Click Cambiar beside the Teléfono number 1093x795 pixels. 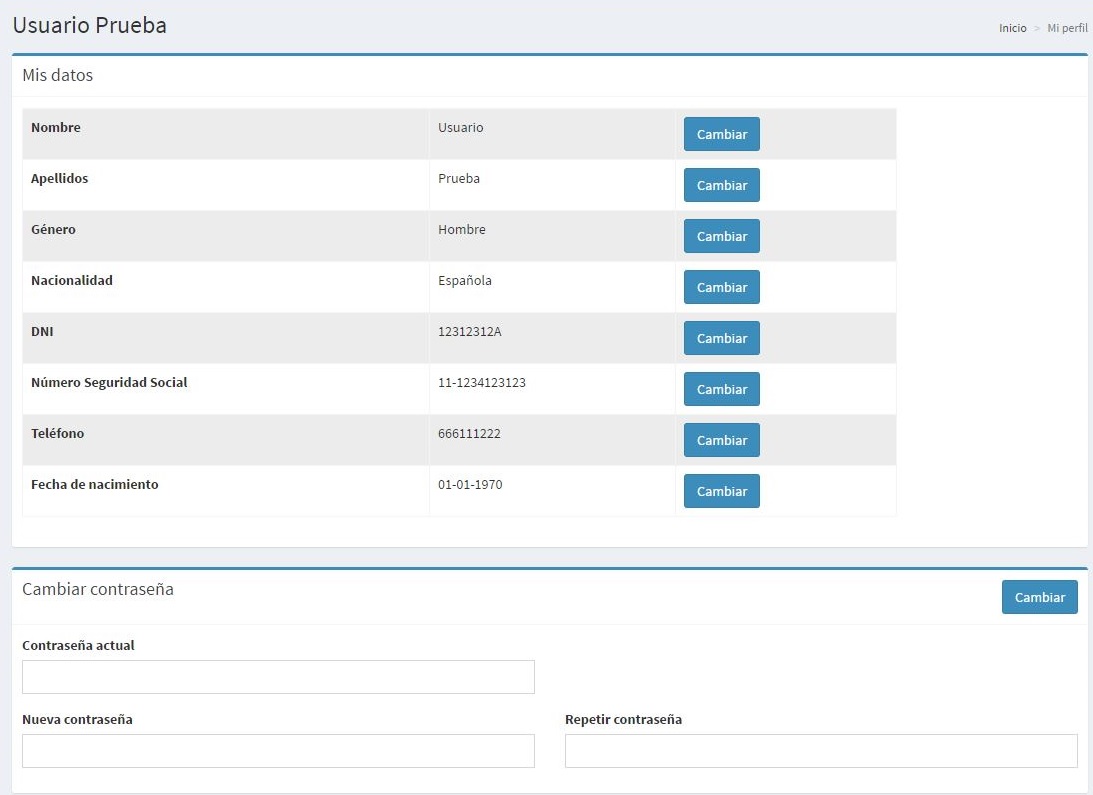[x=721, y=440]
